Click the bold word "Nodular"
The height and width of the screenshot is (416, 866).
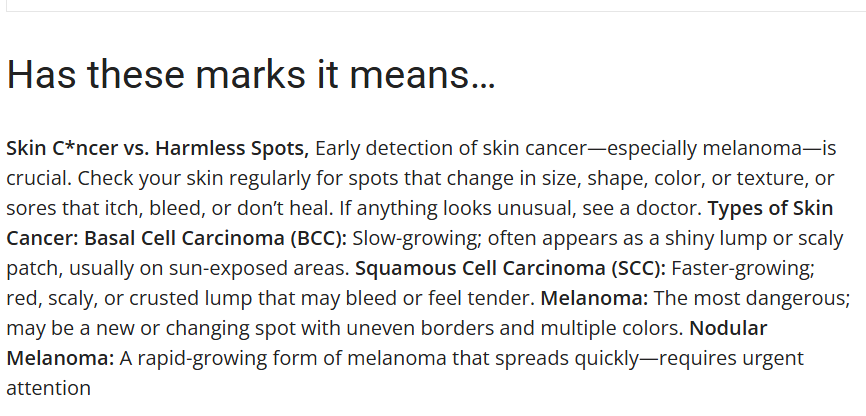pos(728,329)
